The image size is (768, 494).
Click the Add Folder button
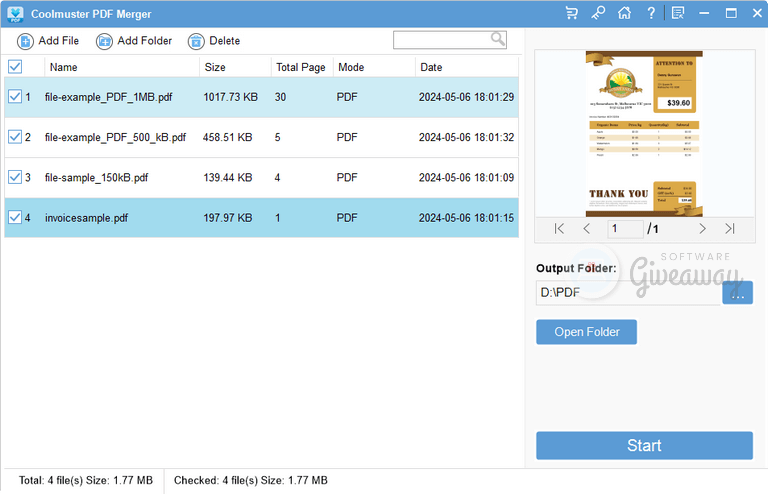pyautogui.click(x=134, y=41)
